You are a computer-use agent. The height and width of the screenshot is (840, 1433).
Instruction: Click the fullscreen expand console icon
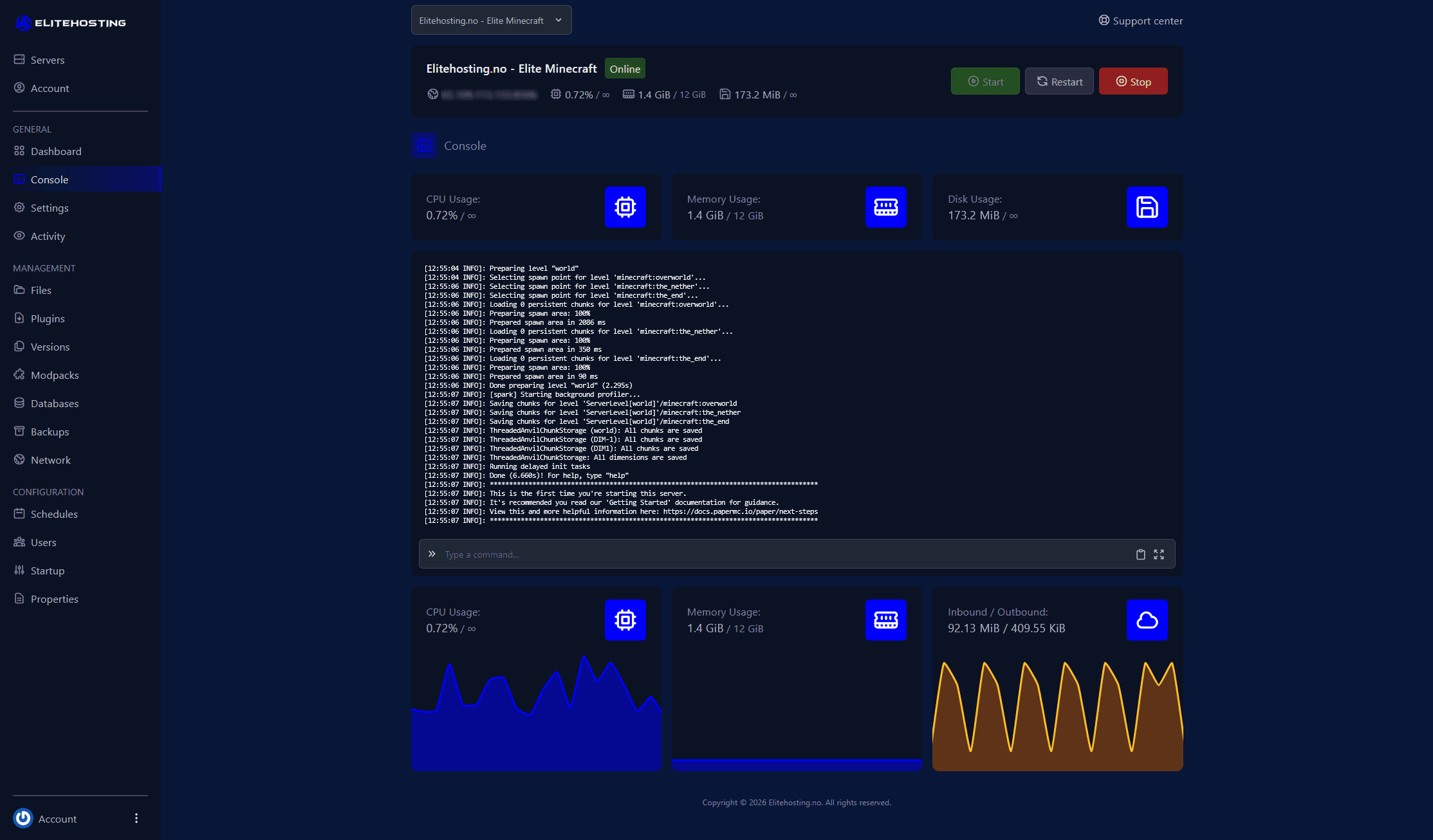(1159, 554)
